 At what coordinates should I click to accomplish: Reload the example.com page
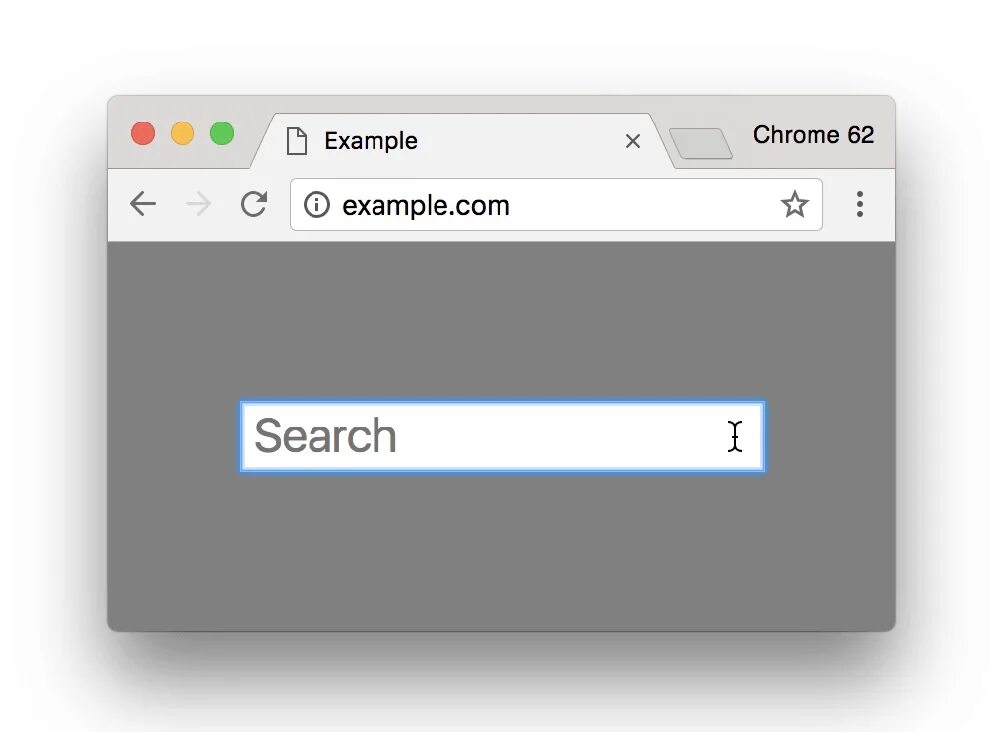254,204
